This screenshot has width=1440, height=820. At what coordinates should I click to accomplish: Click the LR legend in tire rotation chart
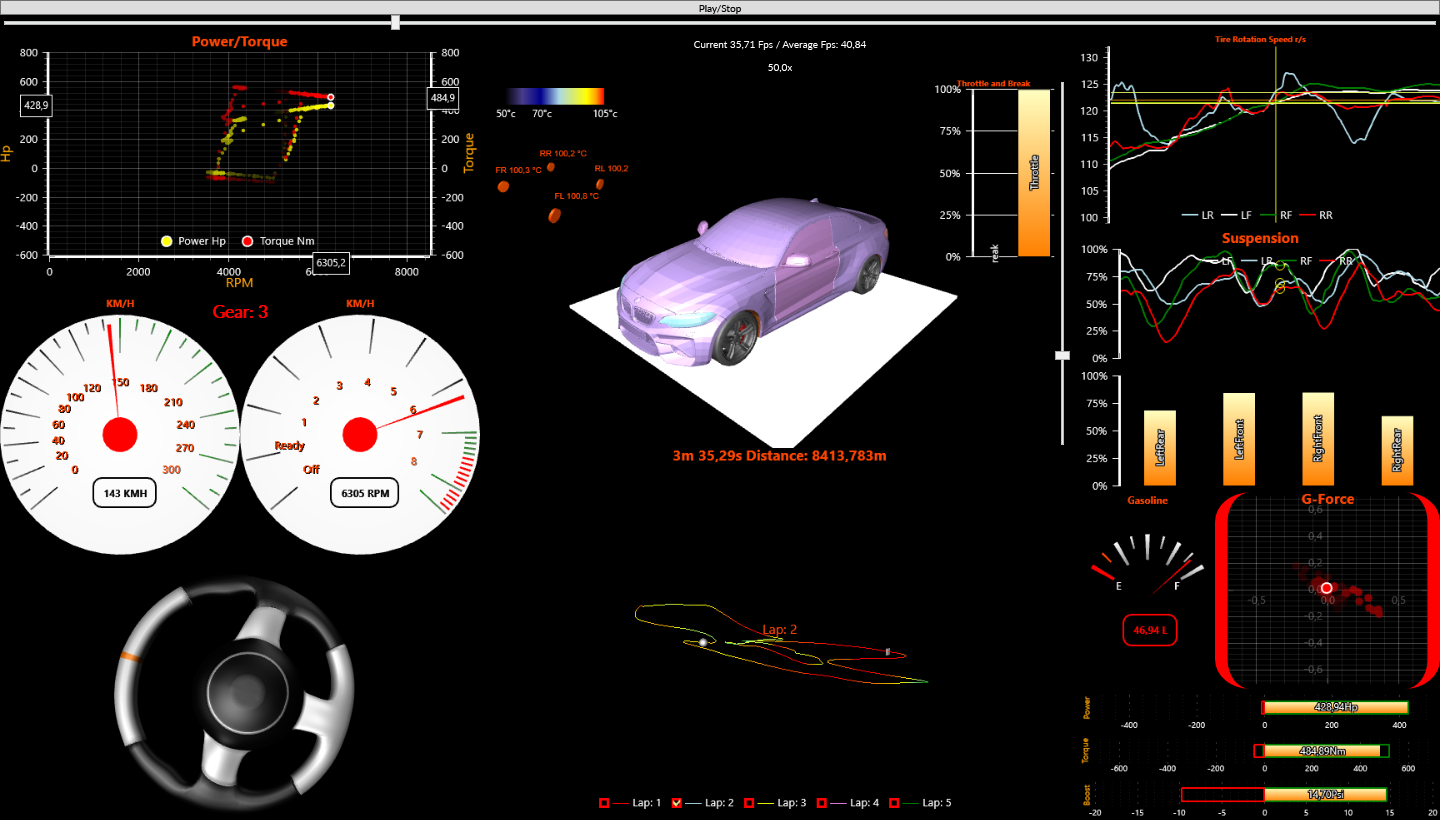click(x=1198, y=215)
